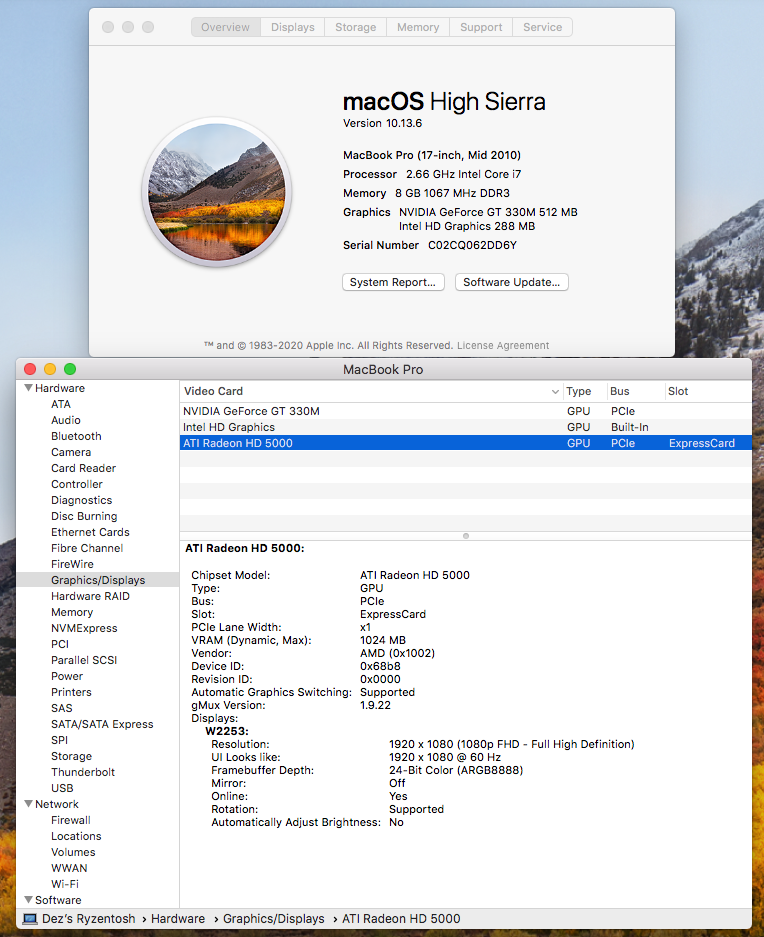
Task: Open the Service tab
Action: point(542,27)
